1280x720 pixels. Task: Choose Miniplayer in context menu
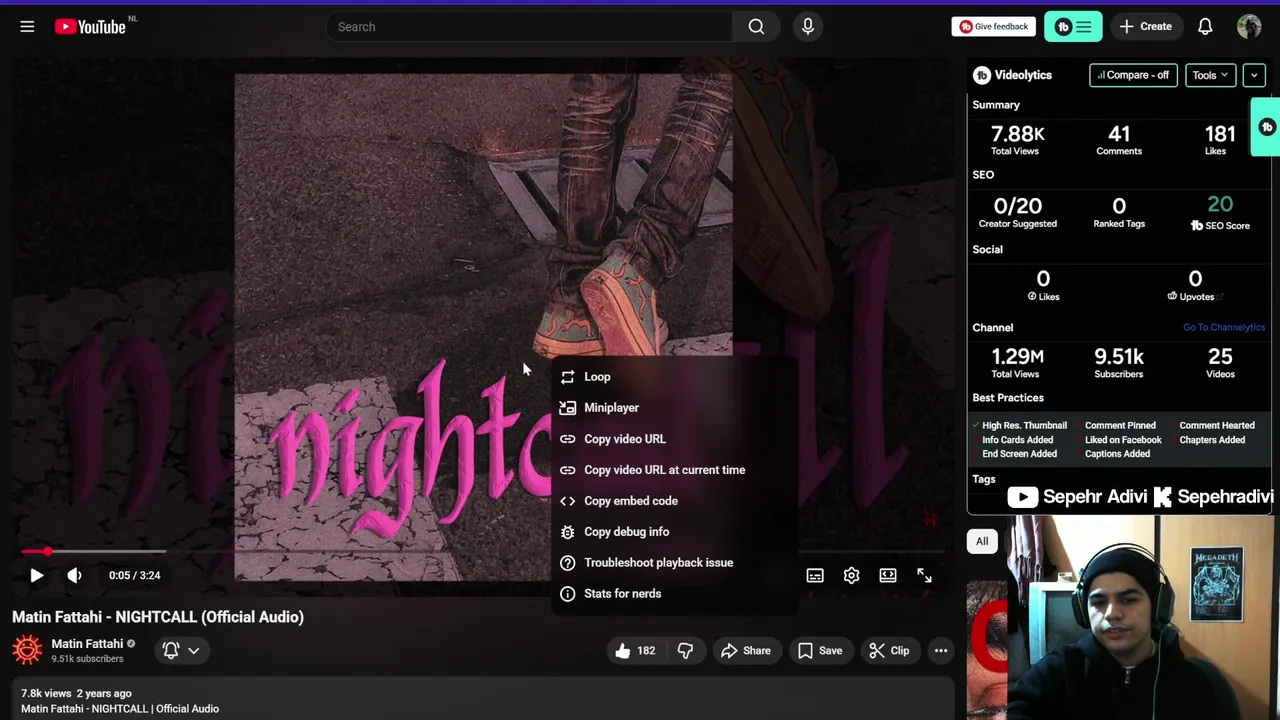[x=675, y=408]
